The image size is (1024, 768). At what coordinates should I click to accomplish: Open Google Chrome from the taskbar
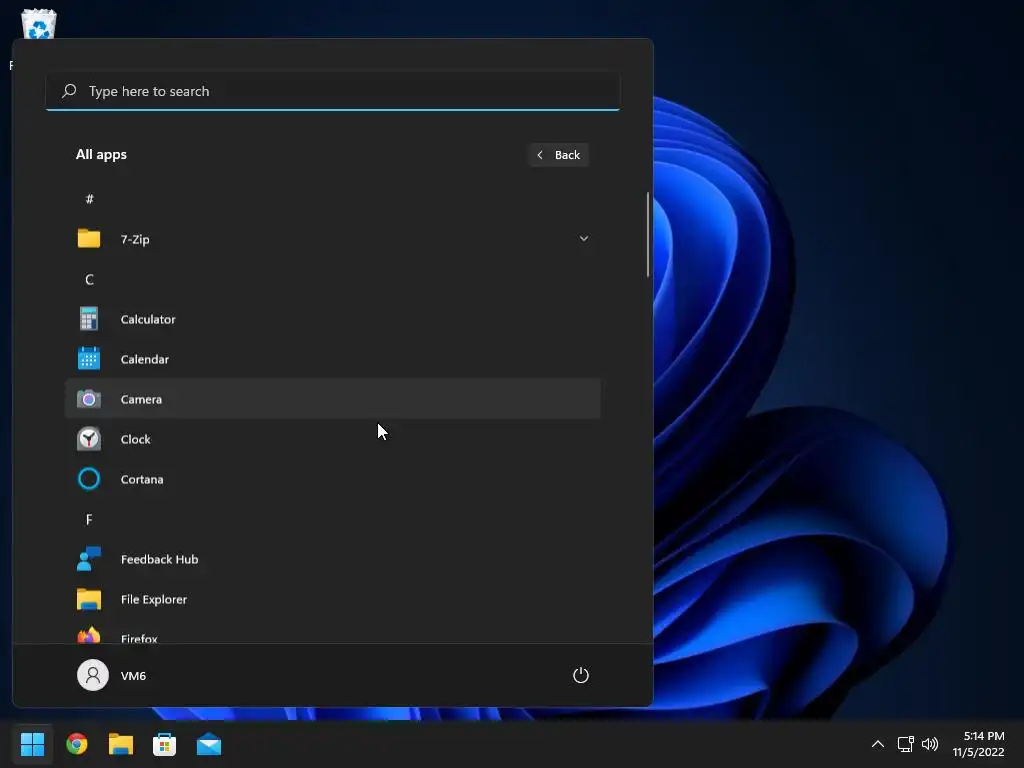(x=77, y=744)
